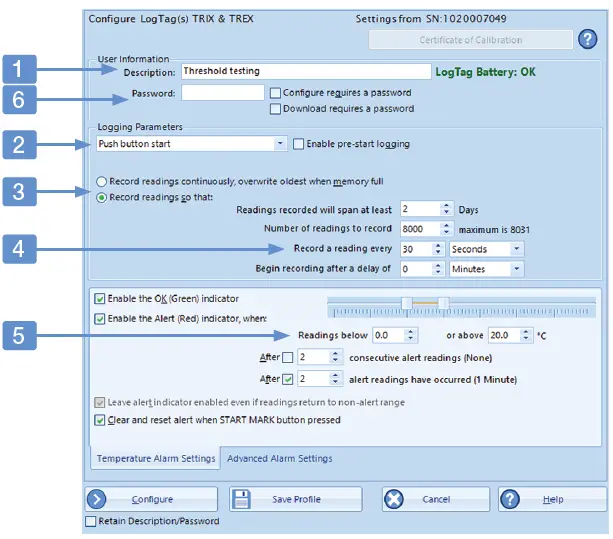Increase the Record a reading every value
This screenshot has height=539, width=613.
click(438, 245)
